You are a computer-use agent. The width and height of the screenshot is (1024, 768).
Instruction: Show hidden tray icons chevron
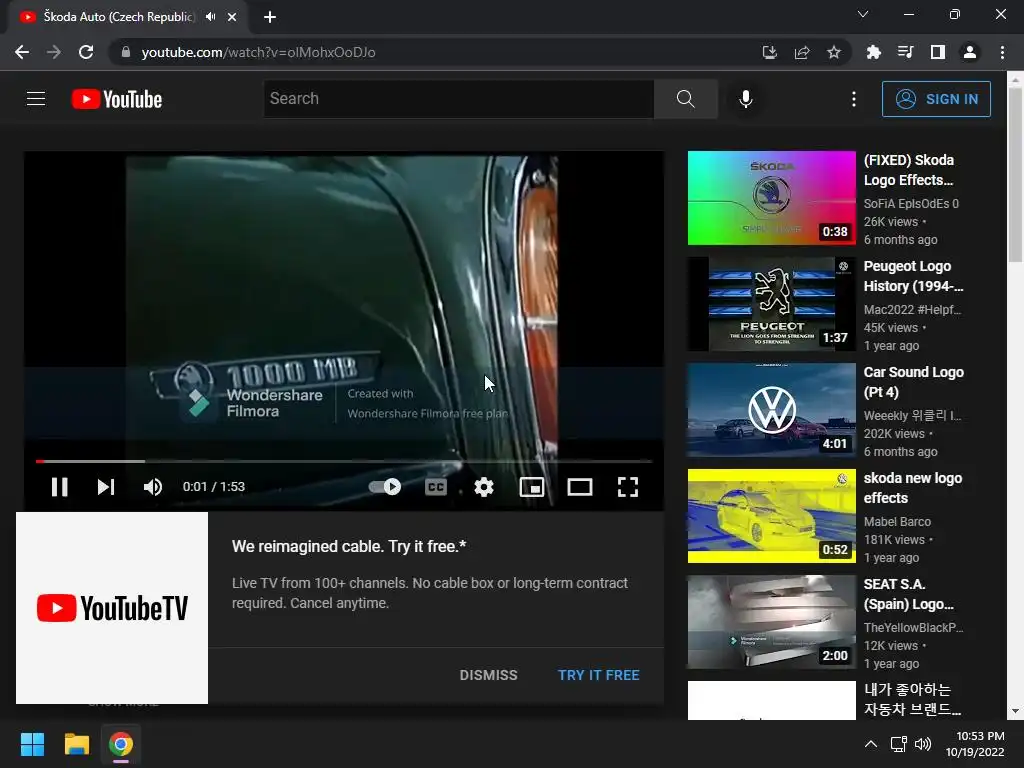(871, 744)
